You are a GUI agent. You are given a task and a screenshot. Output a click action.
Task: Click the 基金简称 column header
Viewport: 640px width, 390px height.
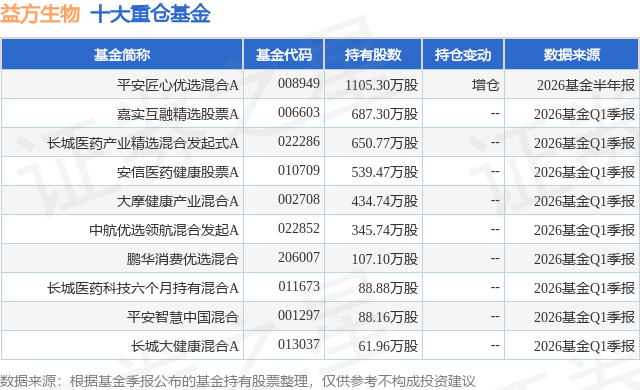click(x=122, y=55)
